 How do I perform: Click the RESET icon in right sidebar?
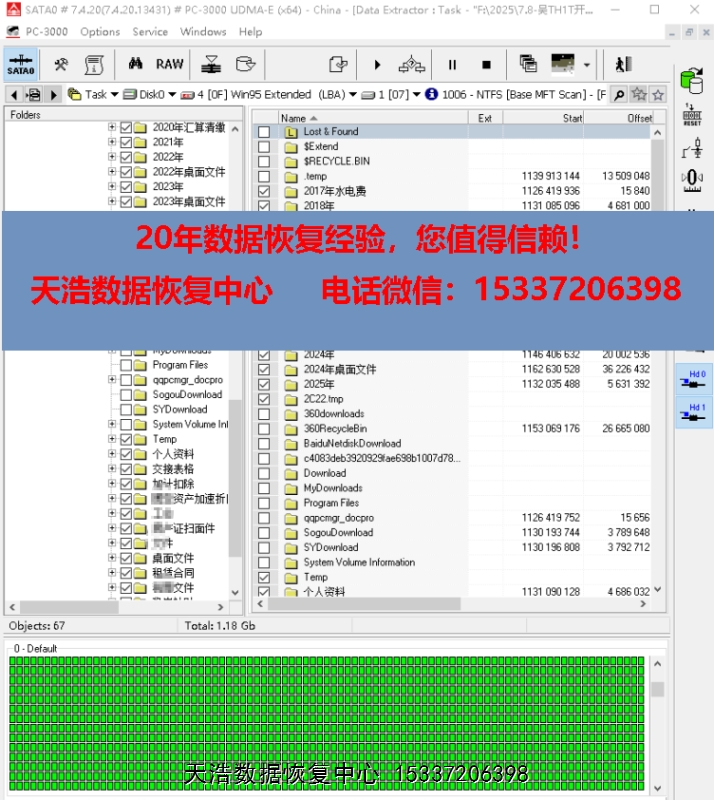(692, 115)
